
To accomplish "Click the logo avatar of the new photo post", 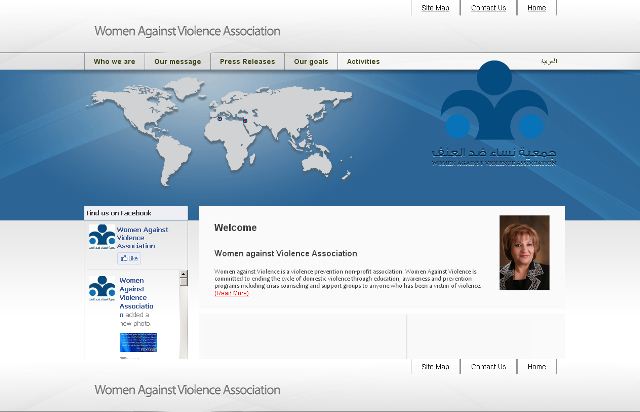I will [102, 288].
